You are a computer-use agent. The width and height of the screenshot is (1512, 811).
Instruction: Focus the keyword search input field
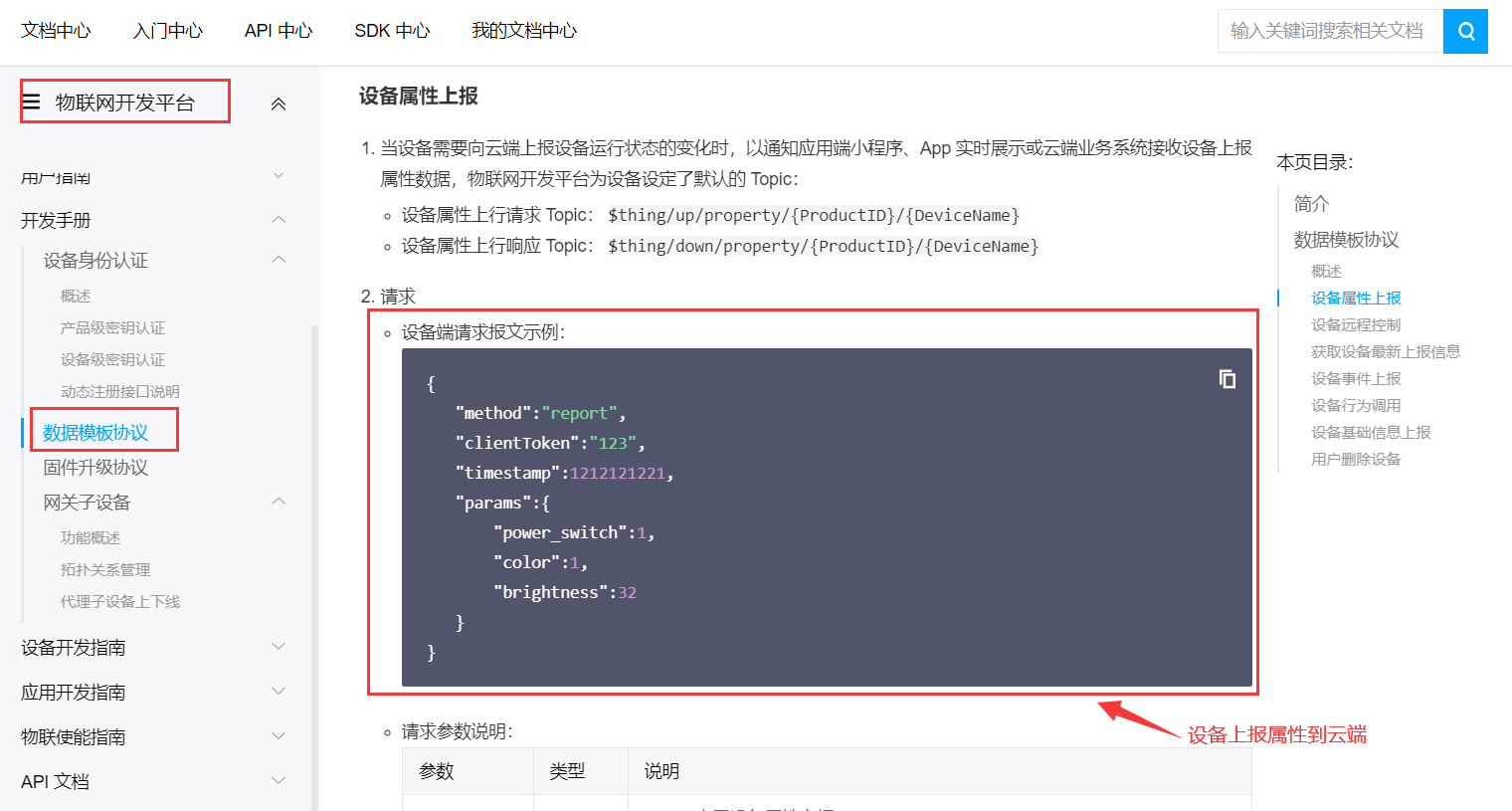coord(1330,31)
